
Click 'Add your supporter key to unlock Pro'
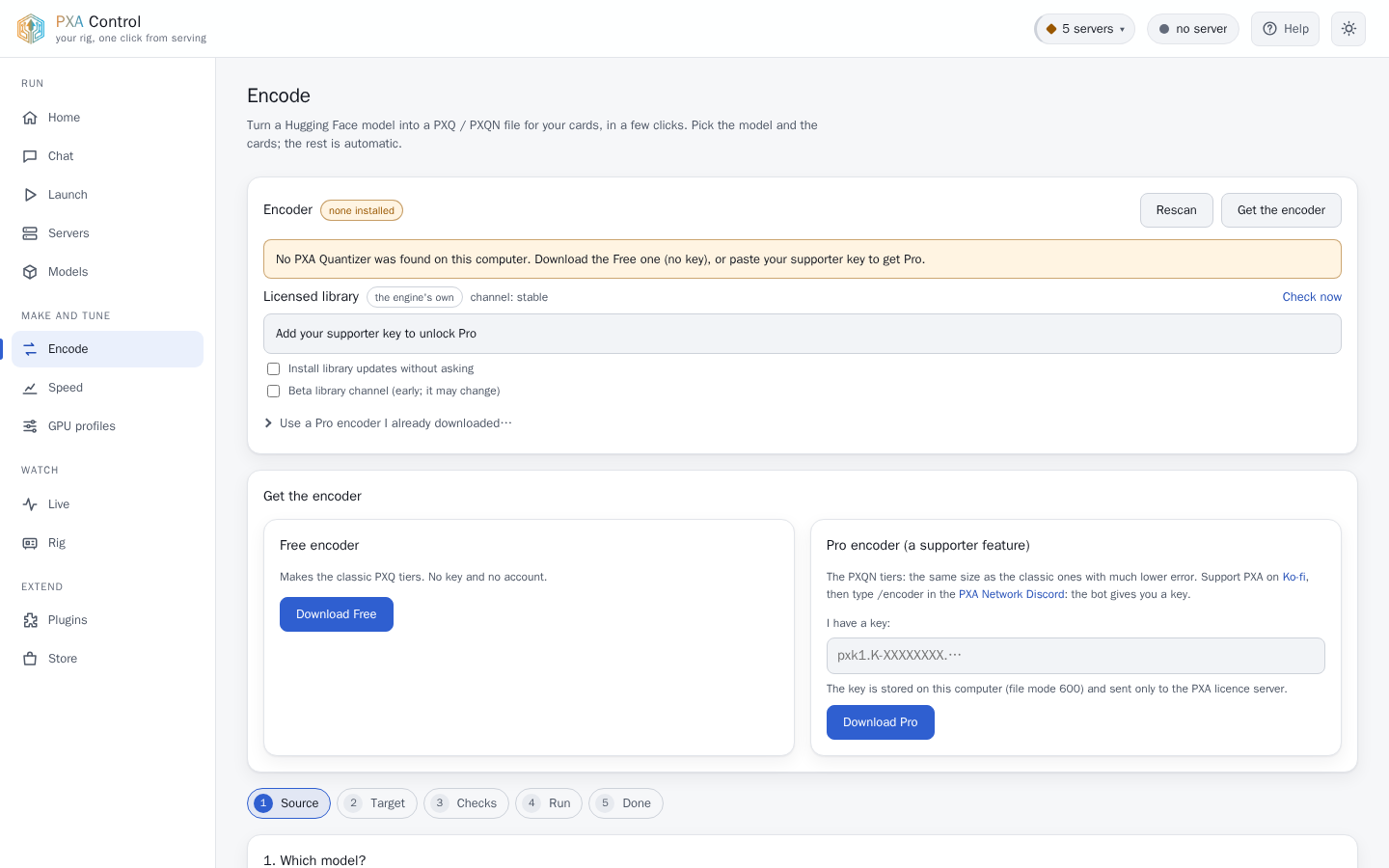[x=803, y=334]
